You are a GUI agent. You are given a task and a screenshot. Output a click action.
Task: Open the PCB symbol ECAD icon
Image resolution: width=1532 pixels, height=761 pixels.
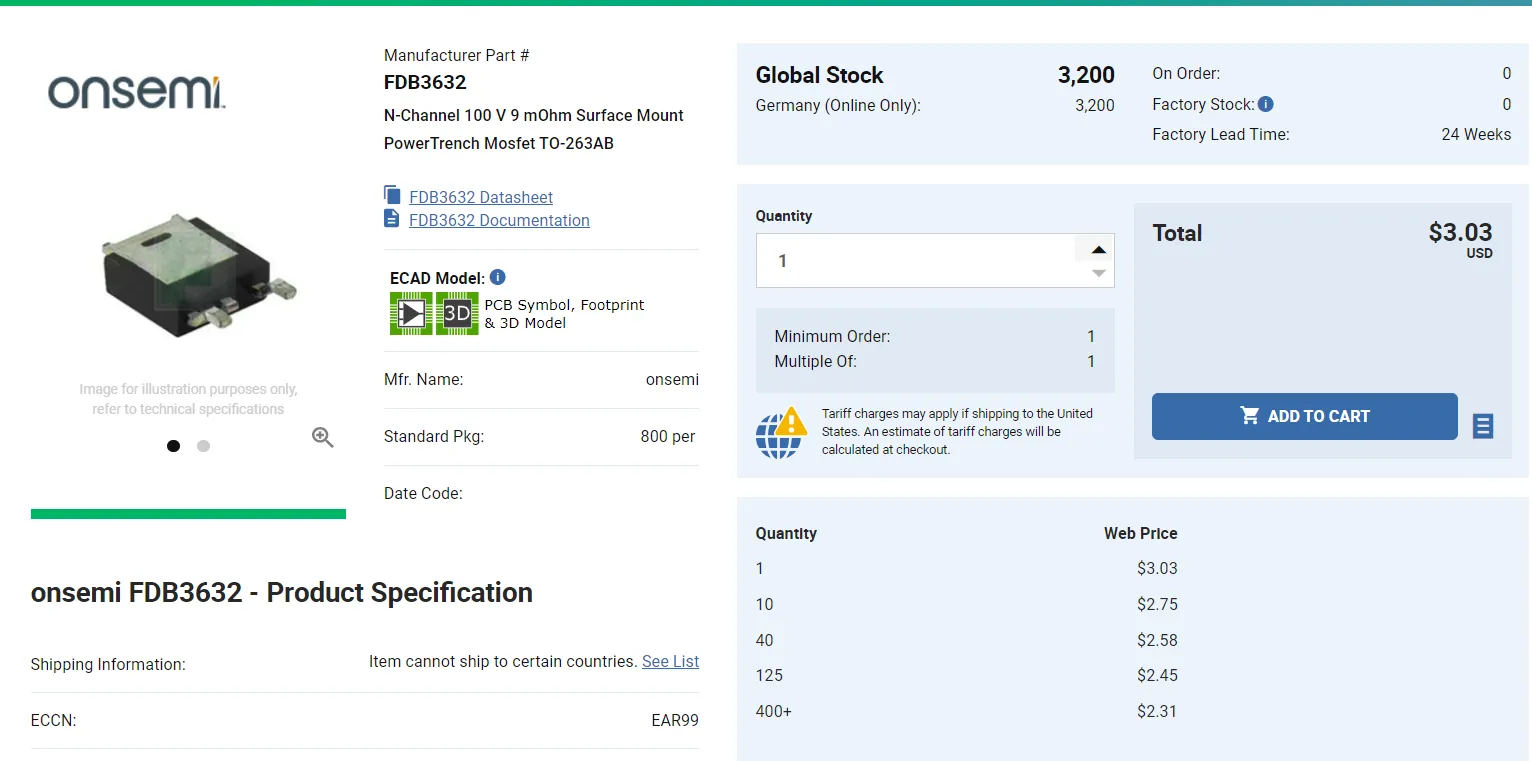pos(411,314)
